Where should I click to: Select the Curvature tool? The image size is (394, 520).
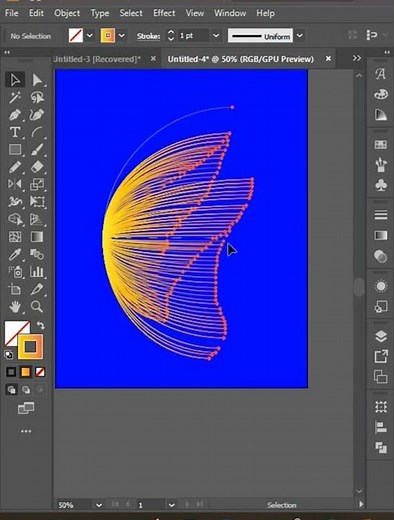[37, 115]
